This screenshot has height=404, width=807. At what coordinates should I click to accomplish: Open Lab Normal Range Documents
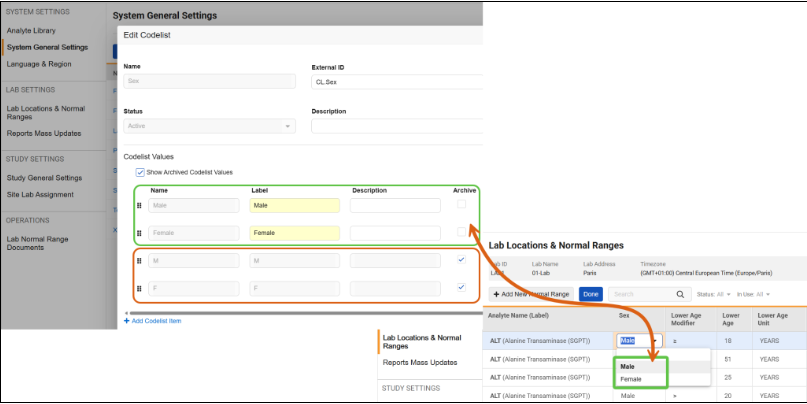click(x=38, y=243)
